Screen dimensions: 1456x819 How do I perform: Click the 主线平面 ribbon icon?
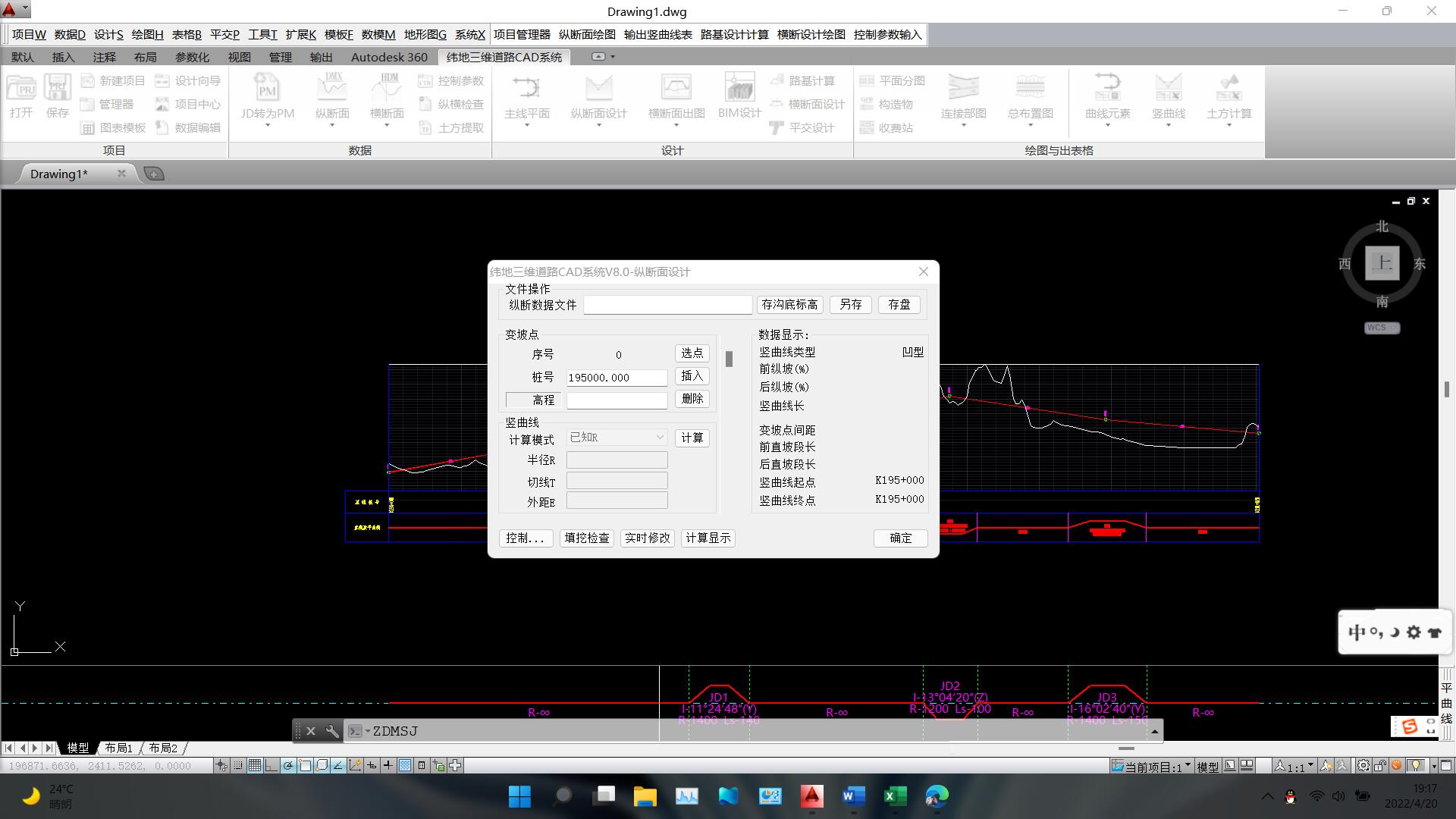point(526,89)
